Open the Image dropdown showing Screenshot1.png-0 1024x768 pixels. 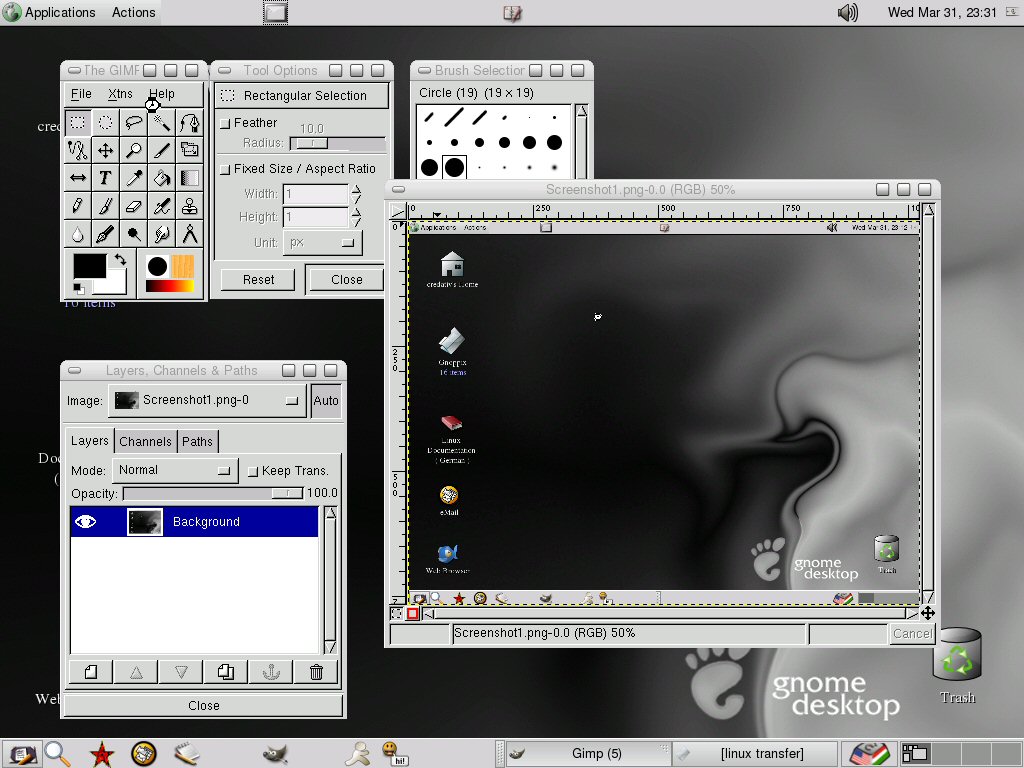coord(207,401)
